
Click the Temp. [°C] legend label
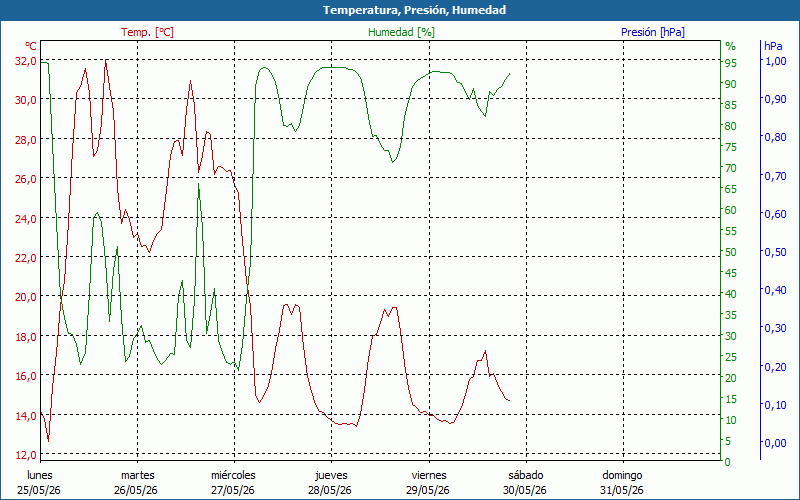pyautogui.click(x=147, y=32)
